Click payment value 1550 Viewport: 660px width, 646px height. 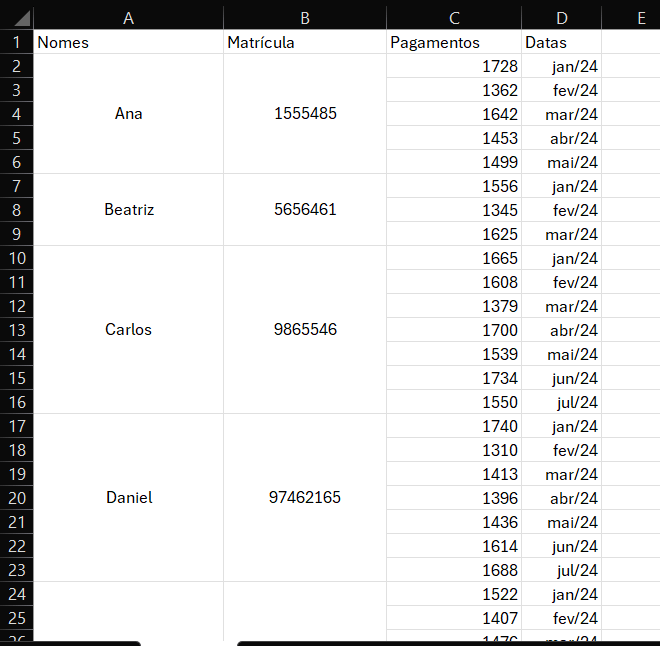[454, 402]
